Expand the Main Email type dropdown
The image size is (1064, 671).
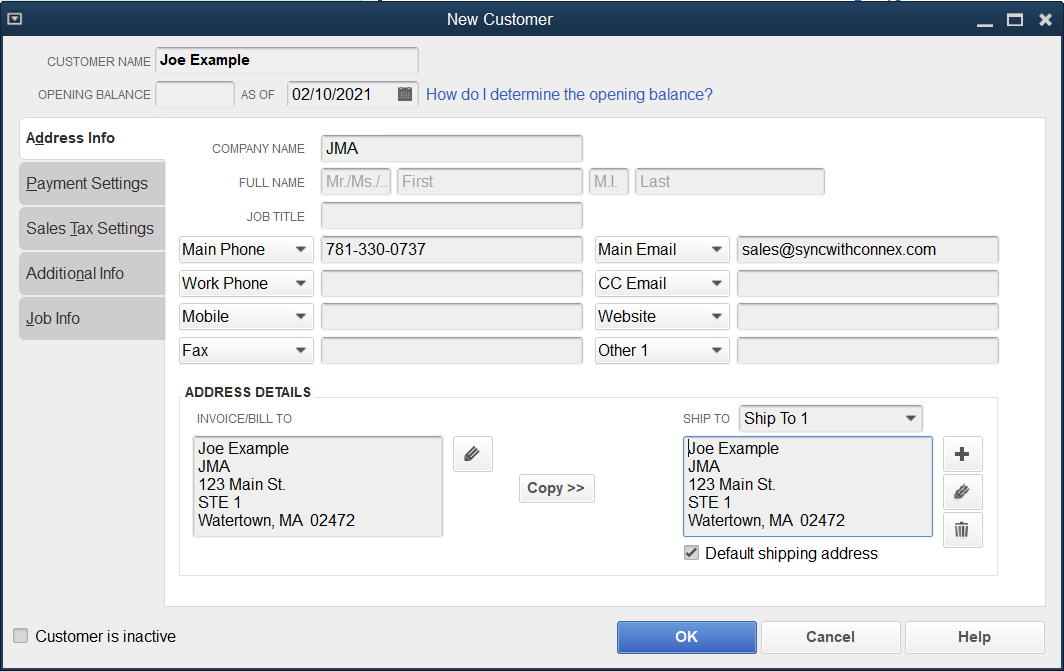click(x=716, y=250)
